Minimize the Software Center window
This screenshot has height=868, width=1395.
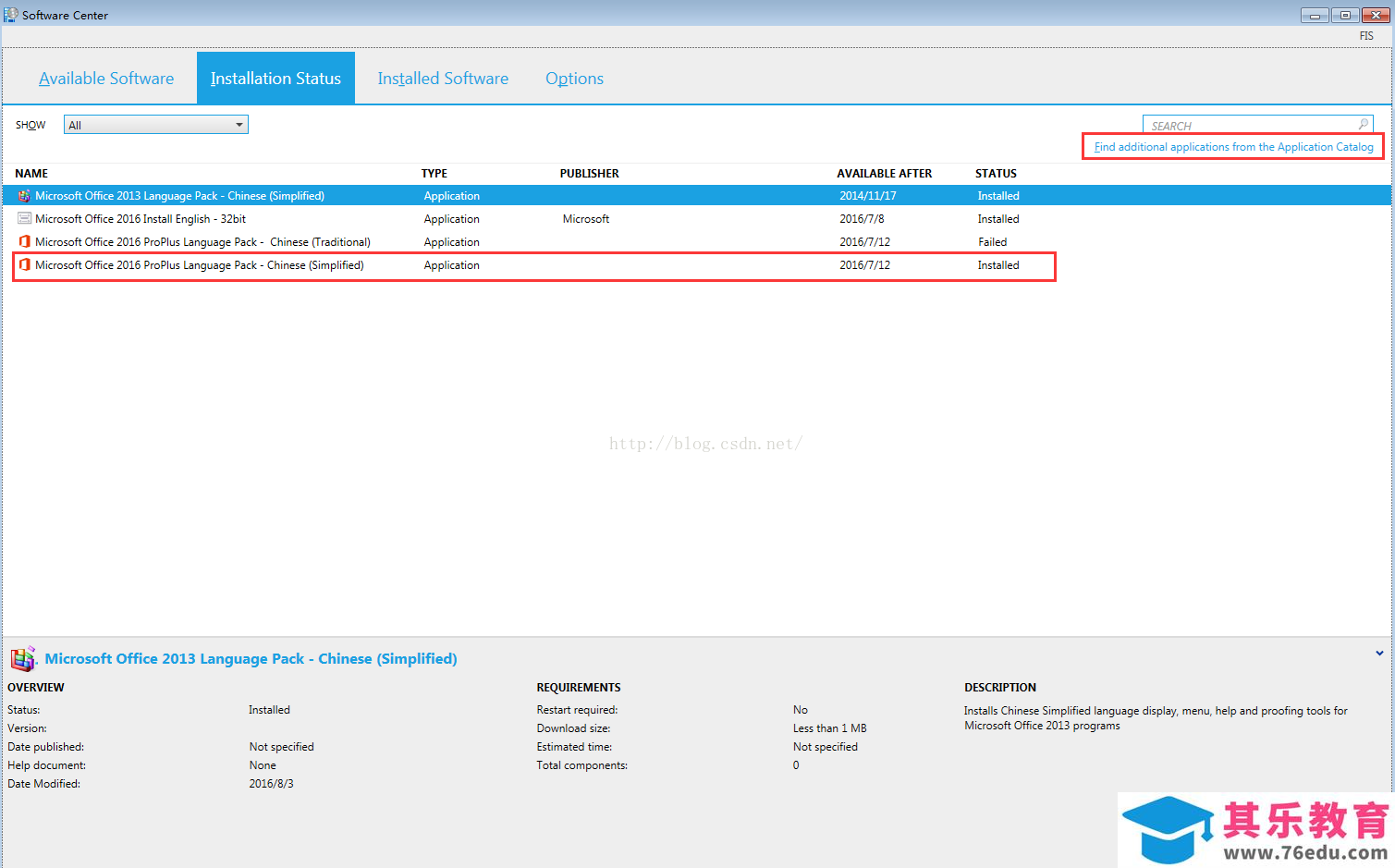pos(1315,15)
